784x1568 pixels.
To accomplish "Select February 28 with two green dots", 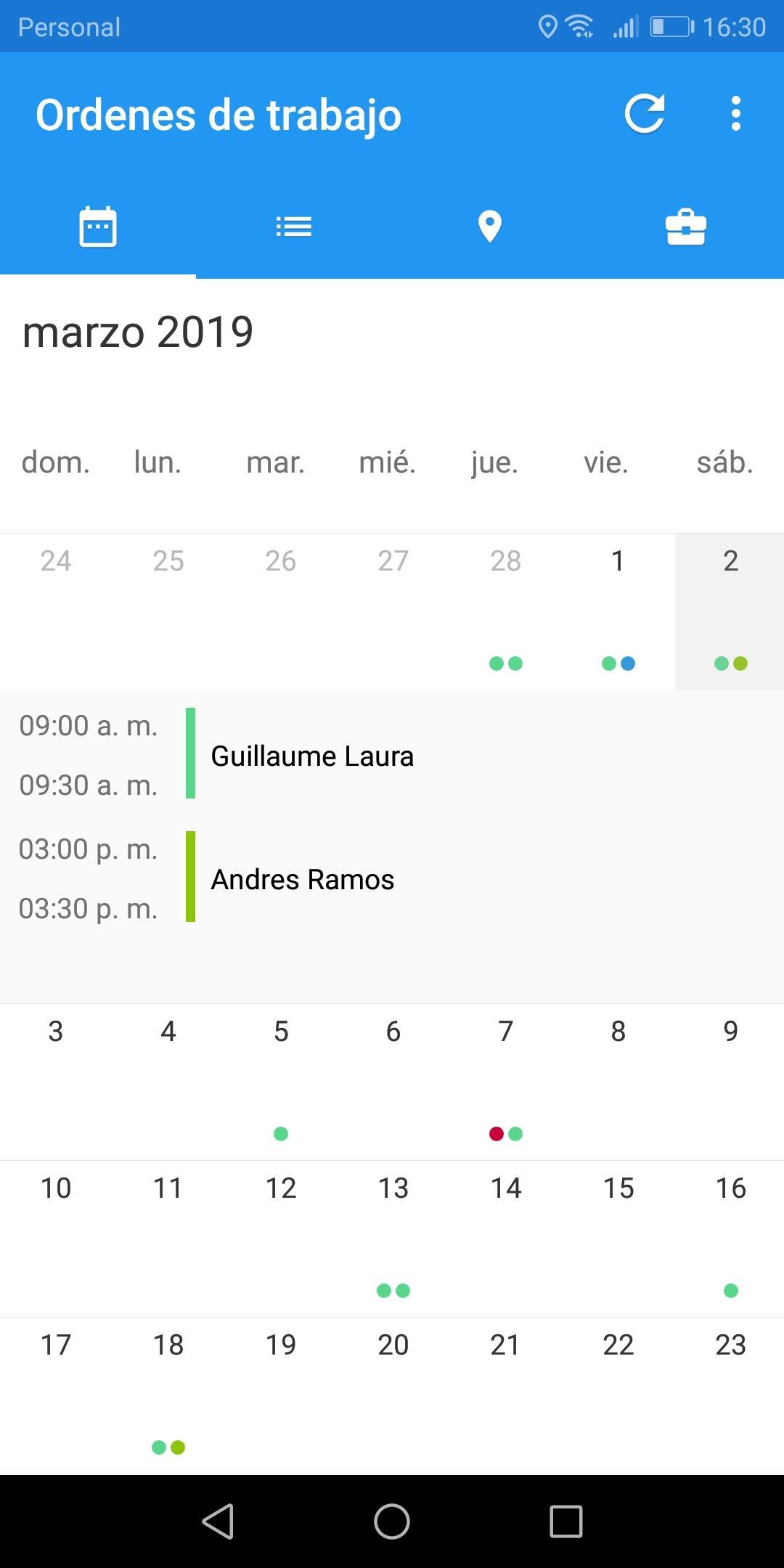I will click(506, 611).
